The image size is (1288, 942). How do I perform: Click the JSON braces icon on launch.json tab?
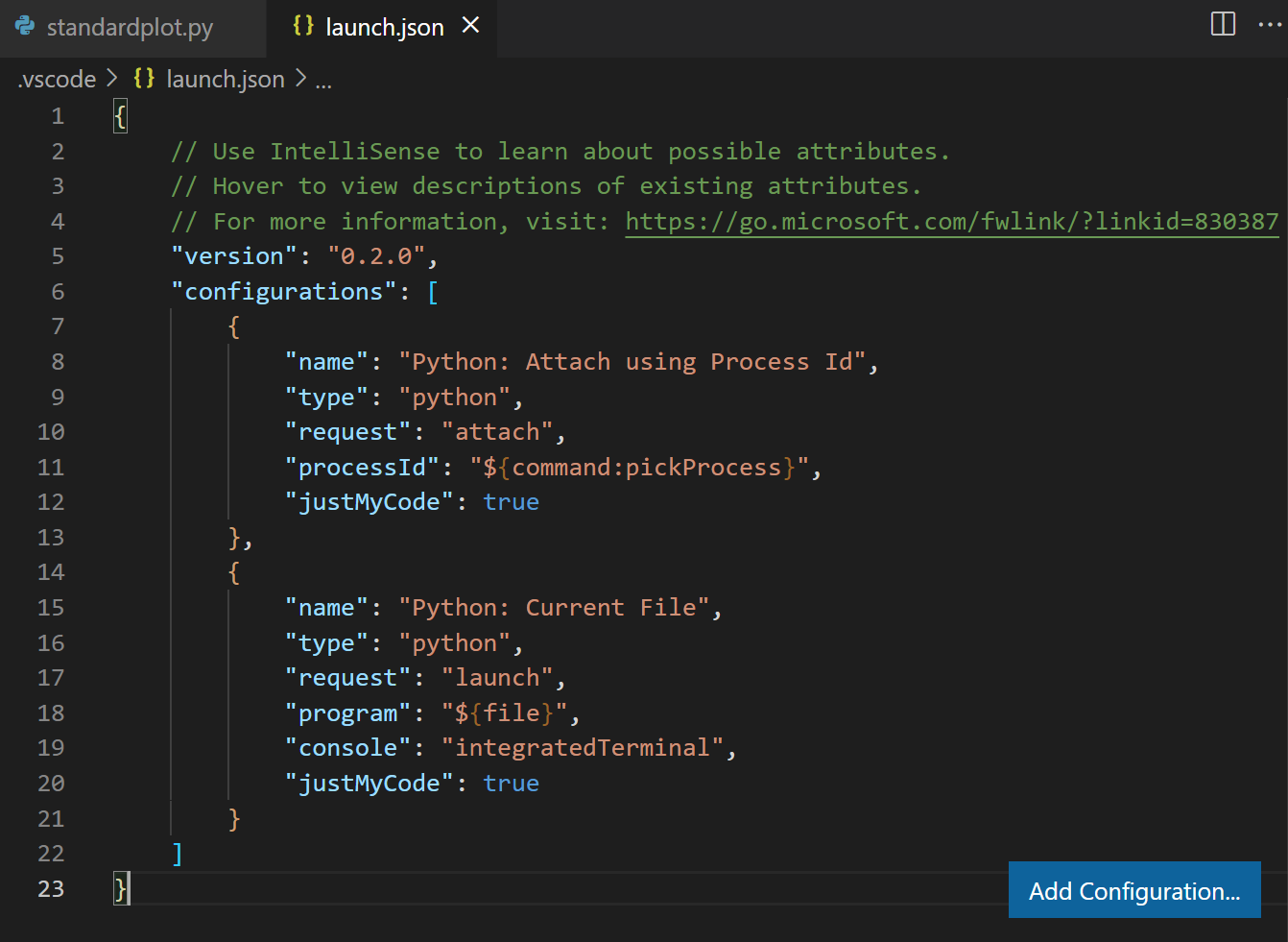click(x=303, y=27)
